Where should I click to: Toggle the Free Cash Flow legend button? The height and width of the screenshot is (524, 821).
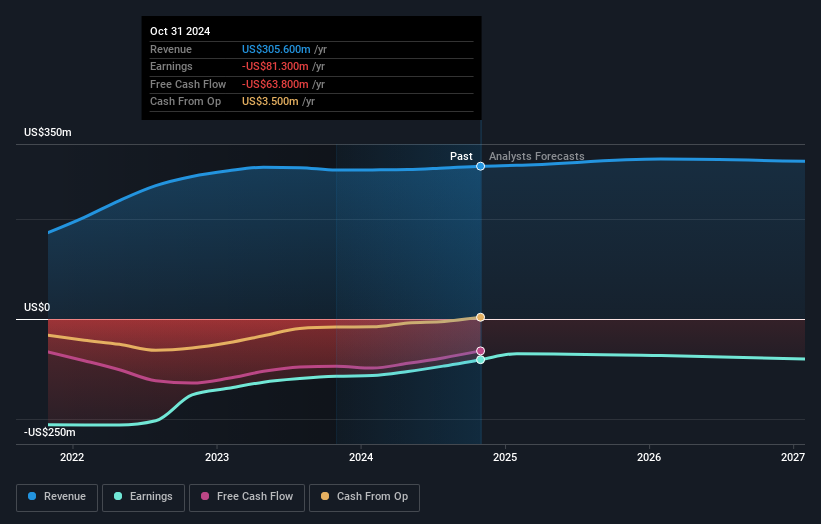pyautogui.click(x=247, y=497)
